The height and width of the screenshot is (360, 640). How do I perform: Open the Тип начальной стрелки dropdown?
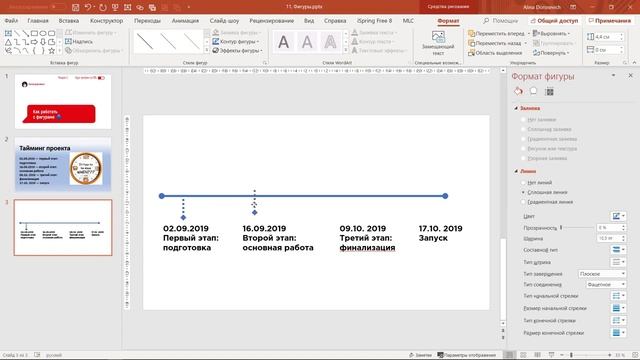click(x=618, y=296)
